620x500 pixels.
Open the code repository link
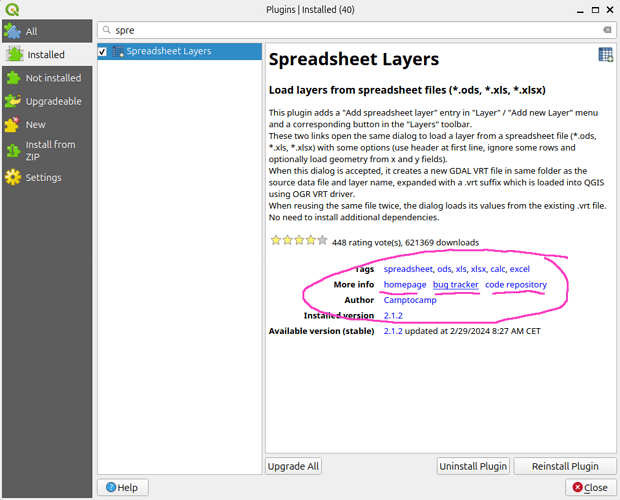(x=516, y=285)
